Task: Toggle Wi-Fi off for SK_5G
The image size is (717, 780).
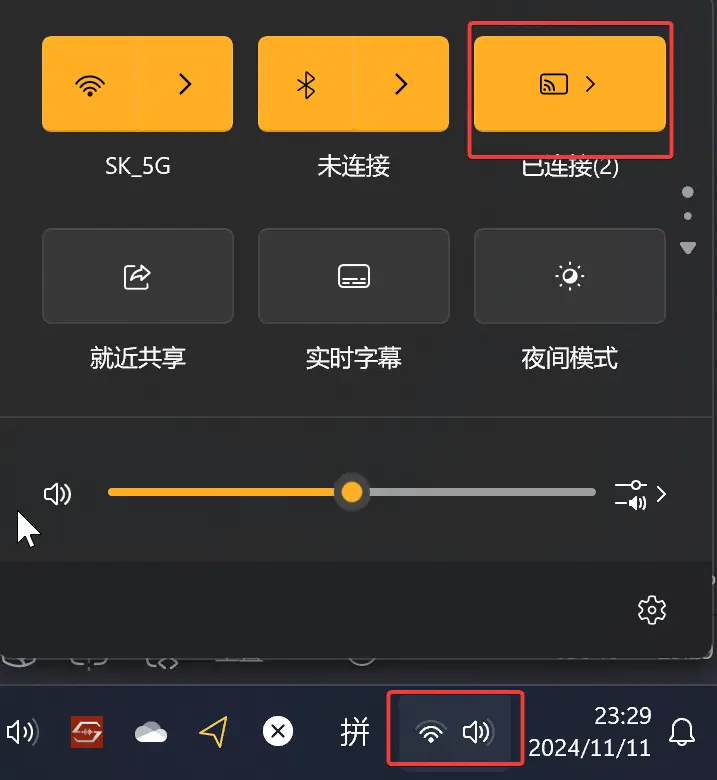Action: coord(90,84)
